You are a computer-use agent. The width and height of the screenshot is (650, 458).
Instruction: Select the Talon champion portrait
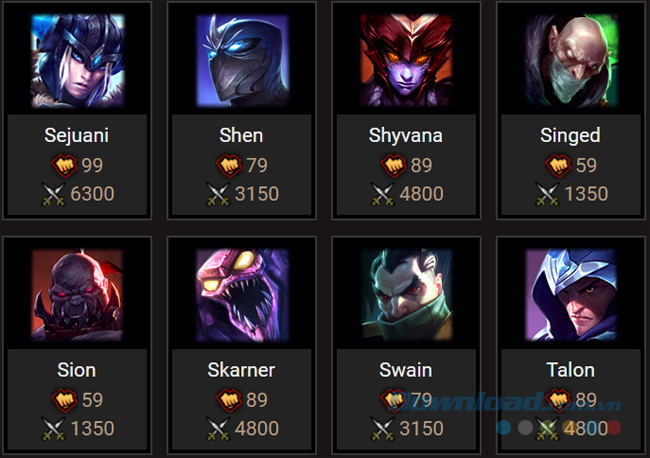571,295
